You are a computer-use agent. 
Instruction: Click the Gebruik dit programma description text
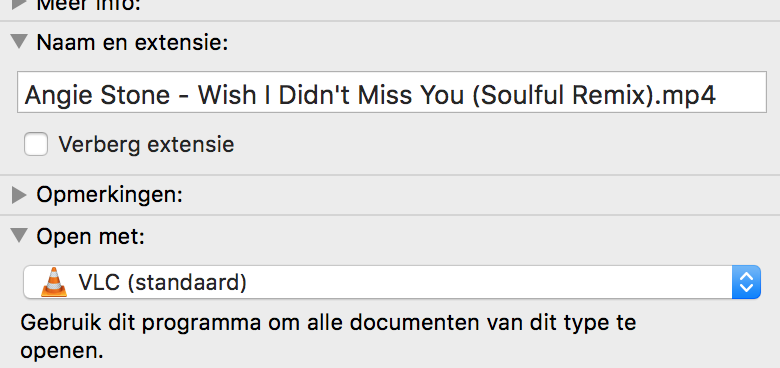tap(328, 337)
